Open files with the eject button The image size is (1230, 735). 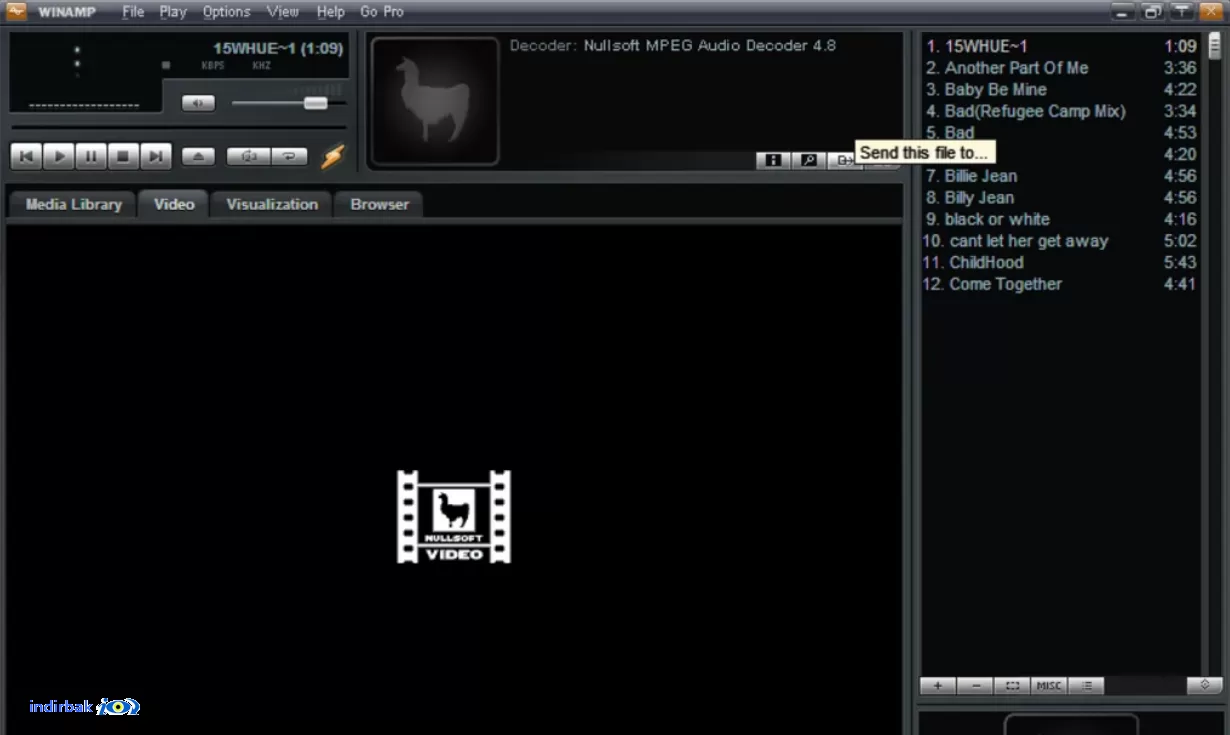(x=198, y=156)
